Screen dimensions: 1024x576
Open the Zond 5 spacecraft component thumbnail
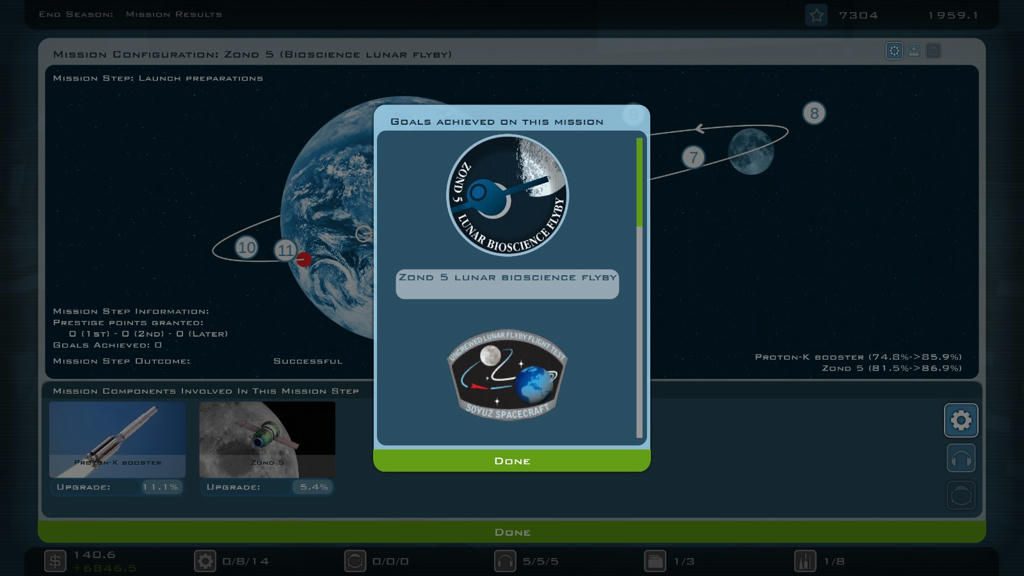(267, 440)
